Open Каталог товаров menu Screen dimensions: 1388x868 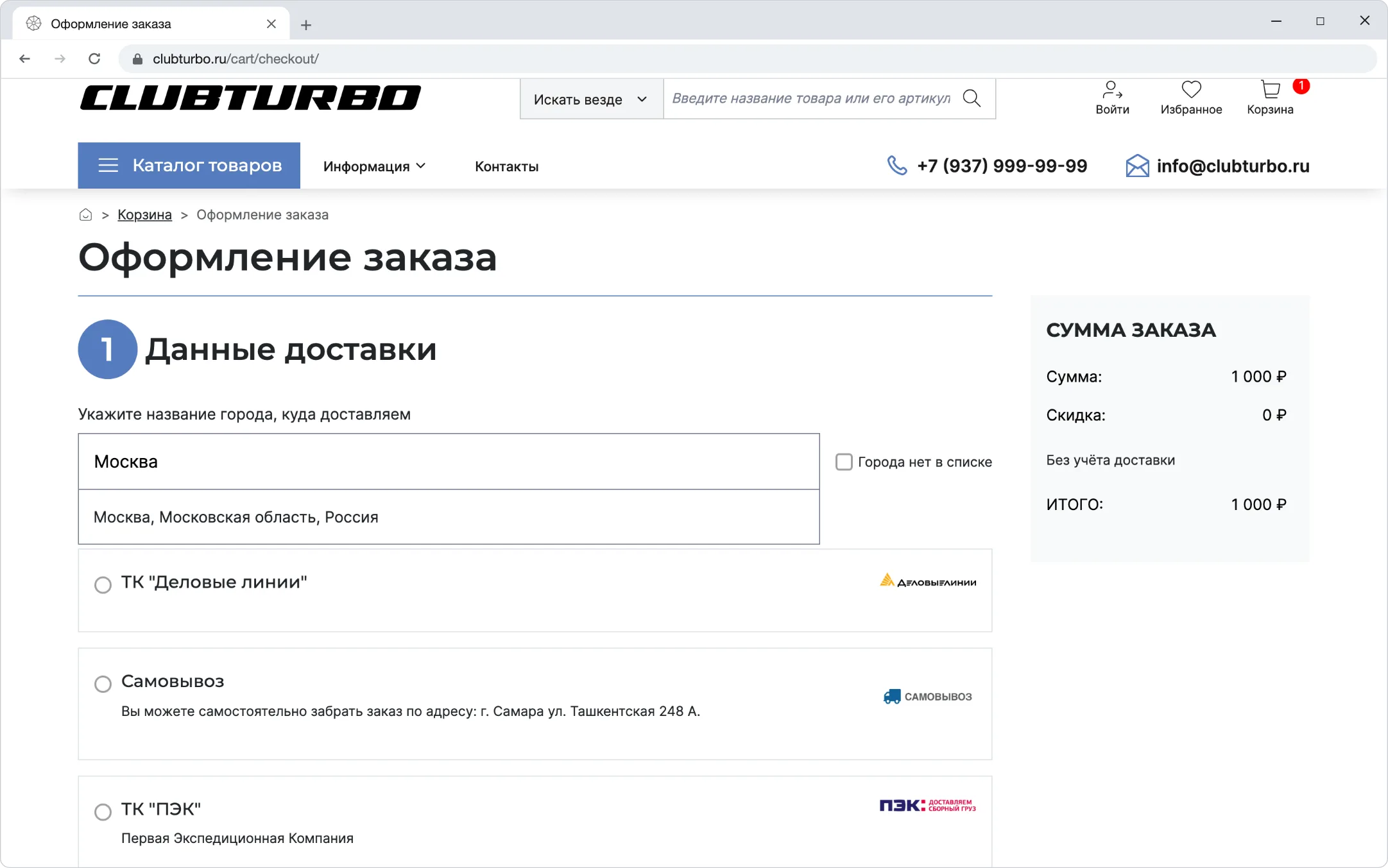[189, 166]
